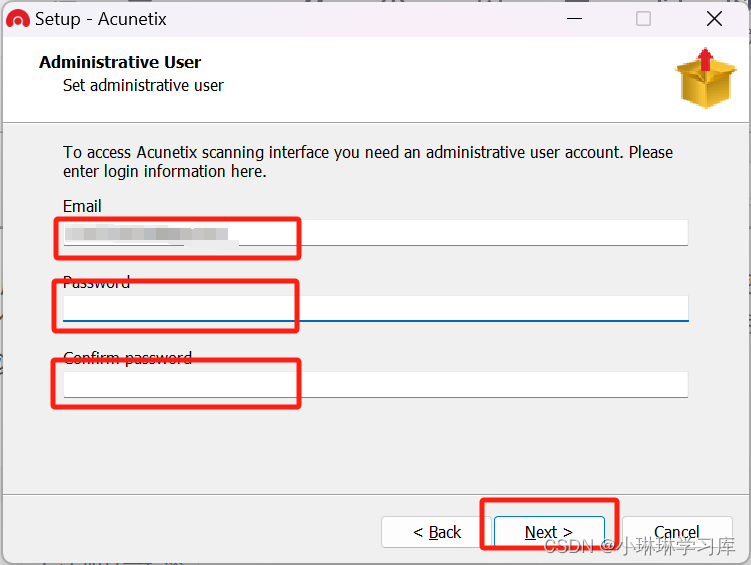The height and width of the screenshot is (565, 751).
Task: Click the 'Setup - Acunetix' window title
Action: pyautogui.click(x=101, y=19)
